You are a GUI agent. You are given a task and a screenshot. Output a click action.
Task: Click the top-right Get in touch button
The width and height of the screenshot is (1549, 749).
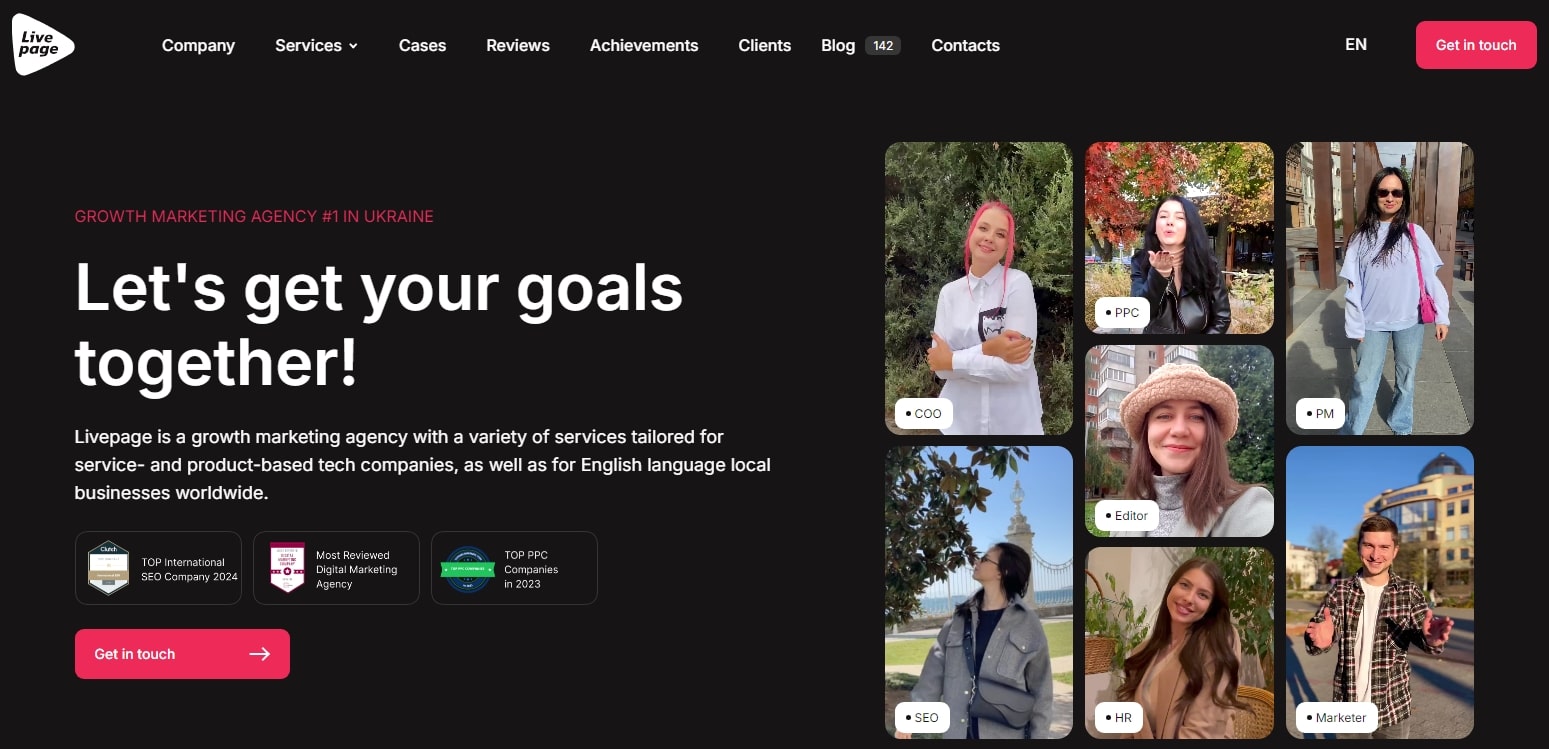(x=1476, y=45)
